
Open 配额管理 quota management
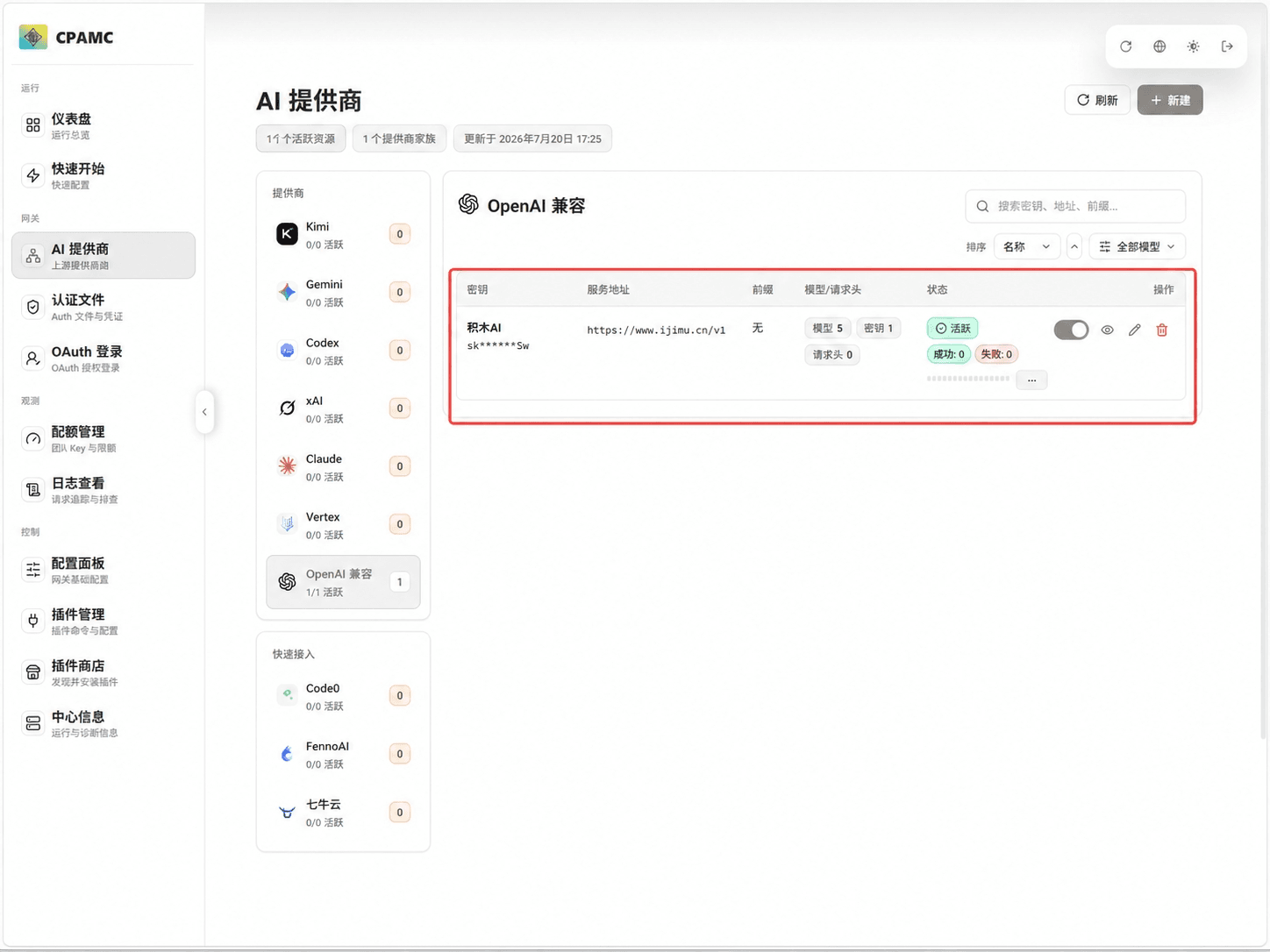(103, 438)
